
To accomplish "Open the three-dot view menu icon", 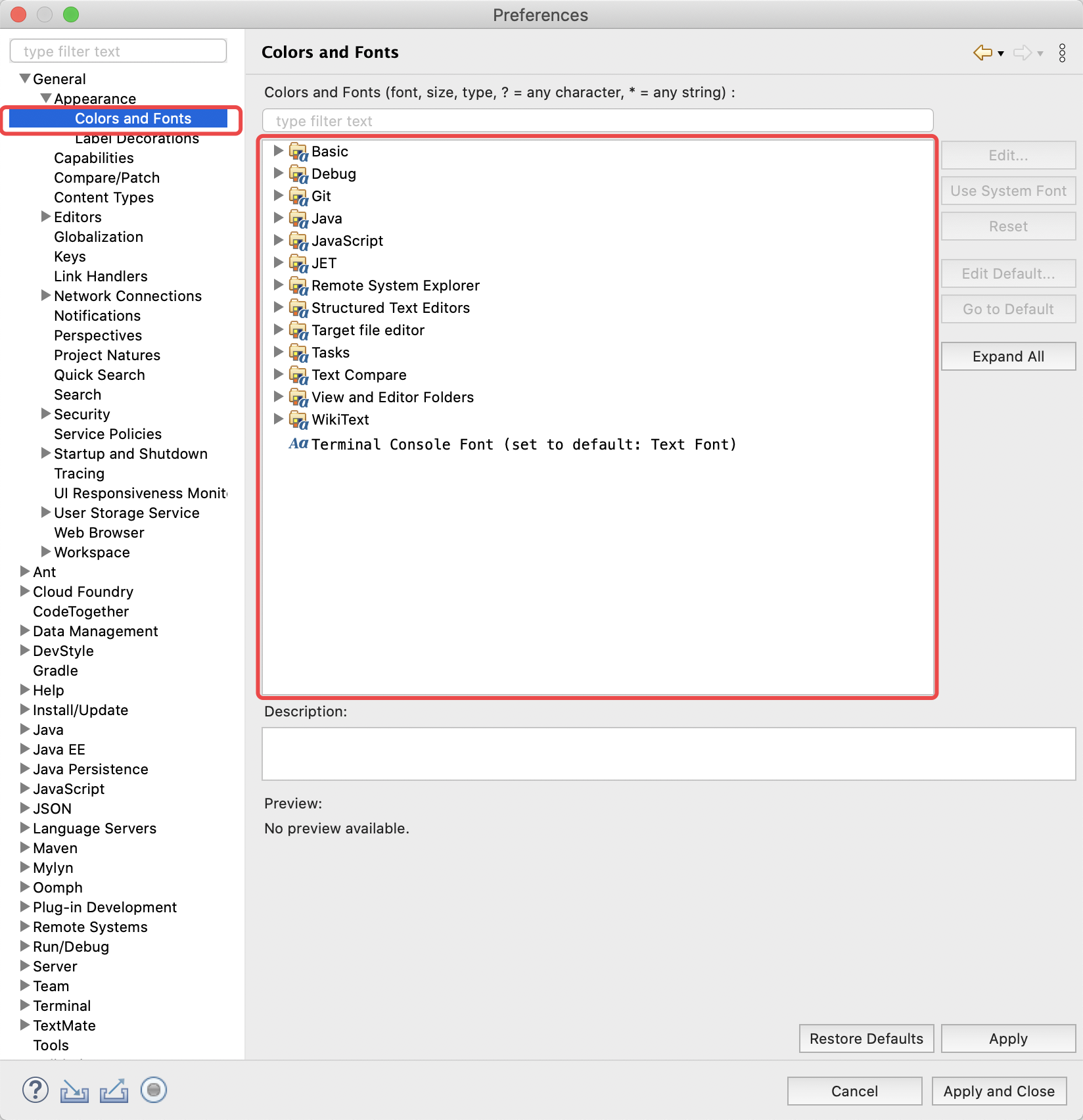I will pyautogui.click(x=1062, y=53).
